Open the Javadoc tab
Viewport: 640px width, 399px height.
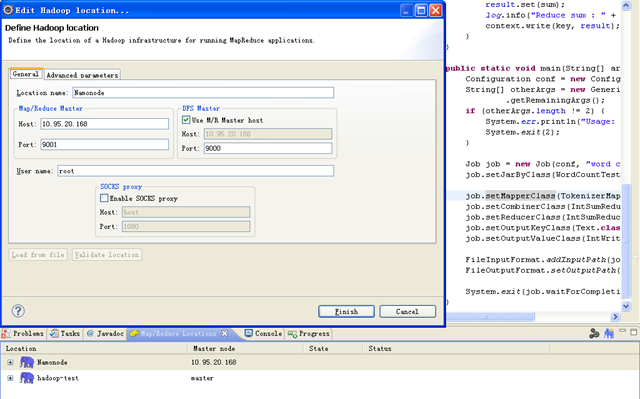105,333
